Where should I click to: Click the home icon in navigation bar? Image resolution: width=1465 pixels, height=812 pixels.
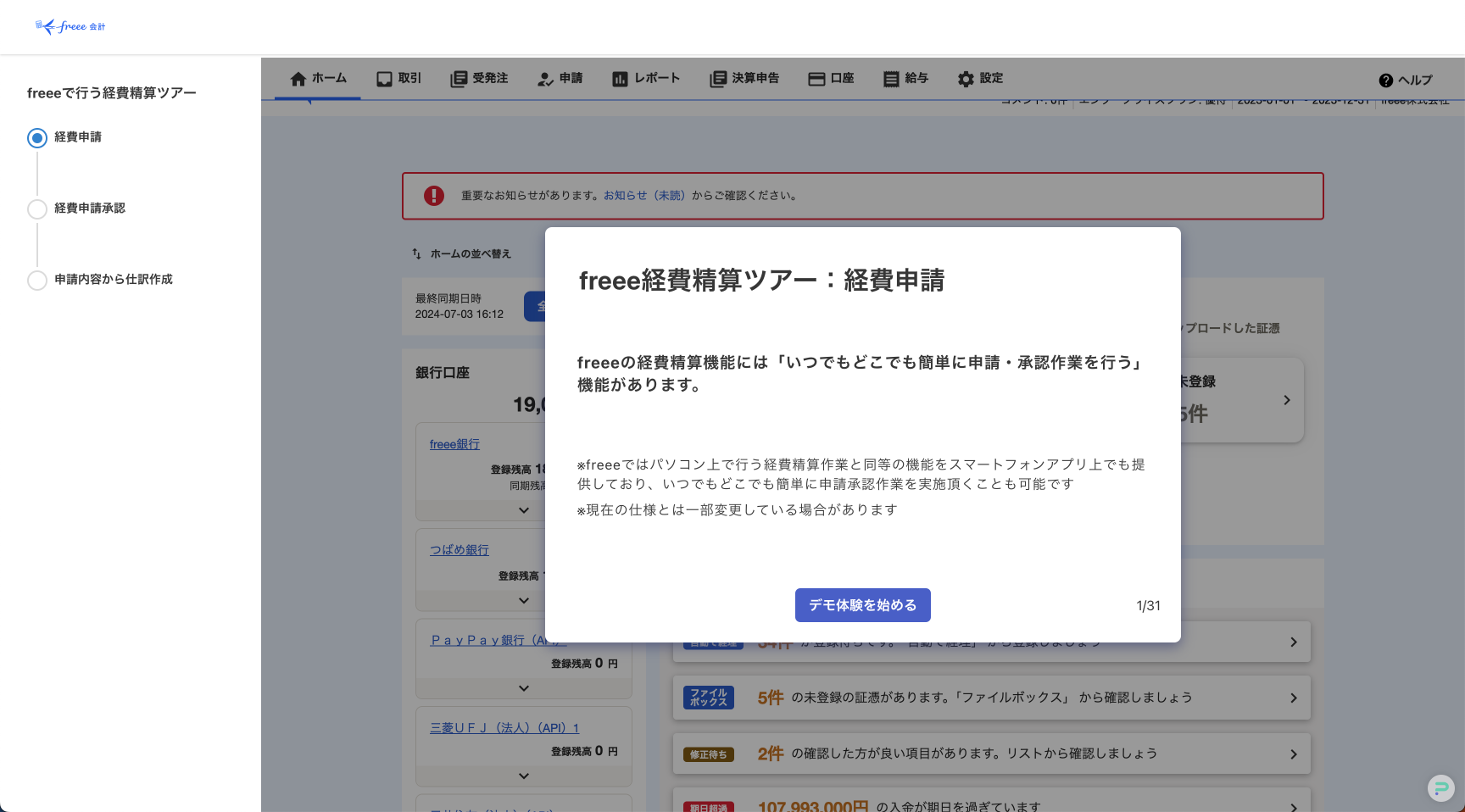pyautogui.click(x=298, y=79)
